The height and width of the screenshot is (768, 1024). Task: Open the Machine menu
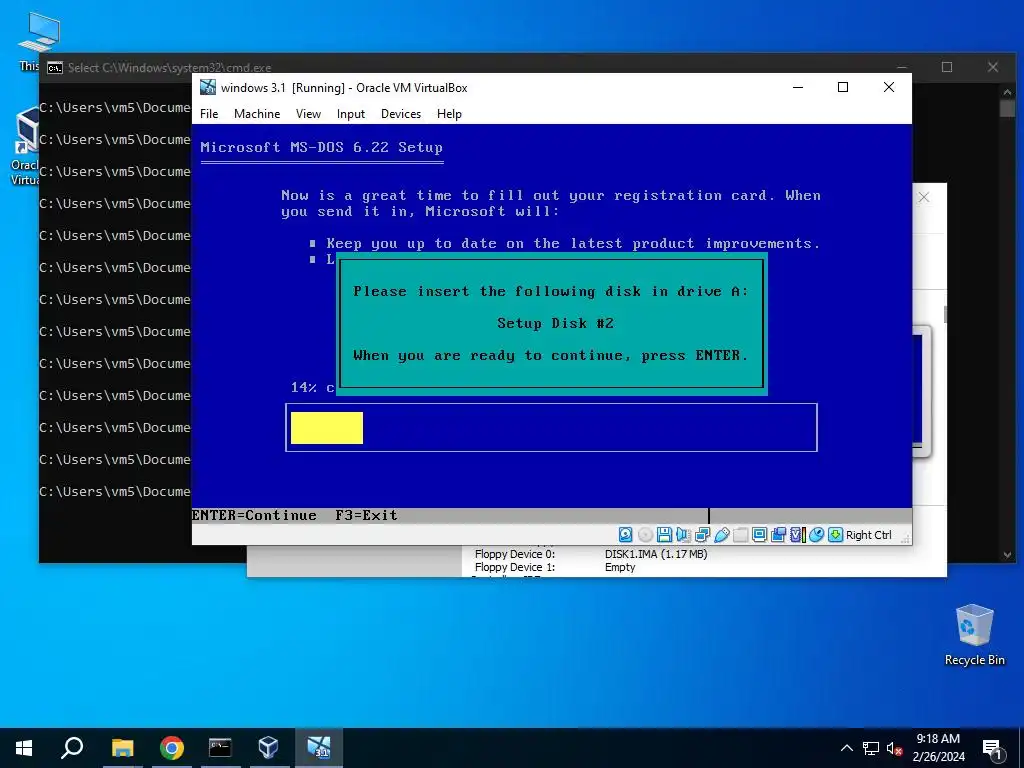(257, 114)
